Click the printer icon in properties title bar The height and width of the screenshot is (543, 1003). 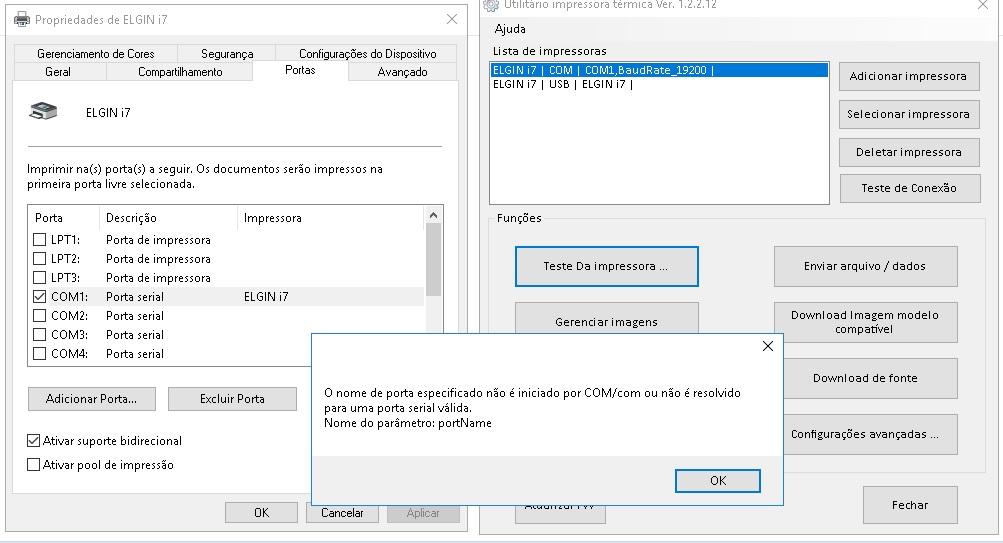pos(22,19)
